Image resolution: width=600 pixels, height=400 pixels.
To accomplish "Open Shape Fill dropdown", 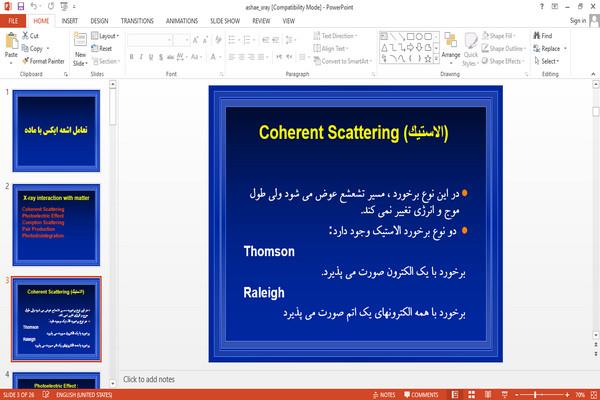I will (x=498, y=36).
